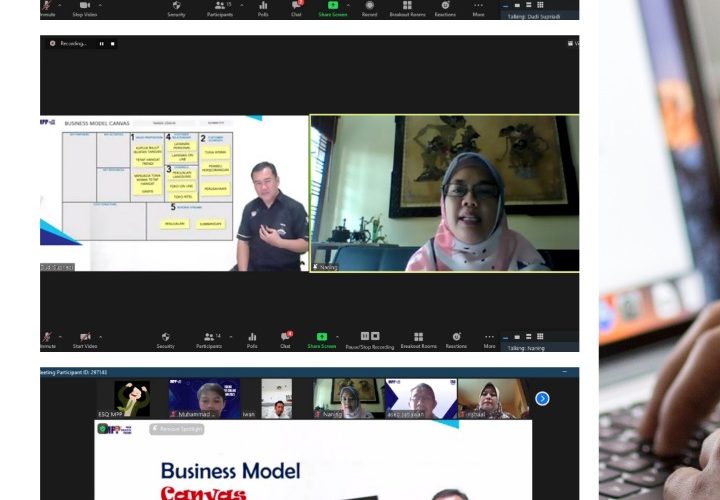Viewport: 720px width, 500px height.
Task: Expand the caret beside the 15 Participants icon
Action: point(237,5)
